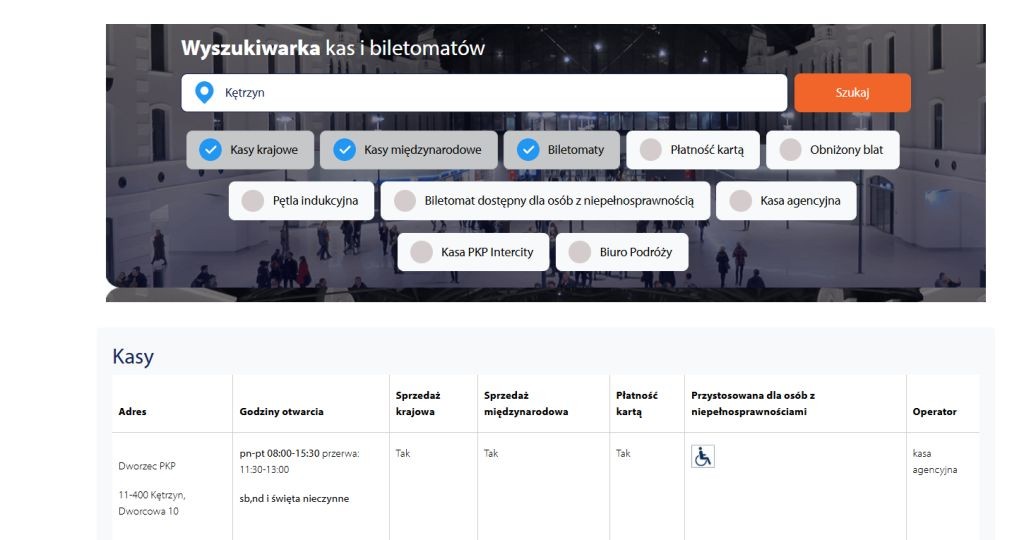
Task: Click the Sprzedaż międzynarodowa column header
Action: 526,403
